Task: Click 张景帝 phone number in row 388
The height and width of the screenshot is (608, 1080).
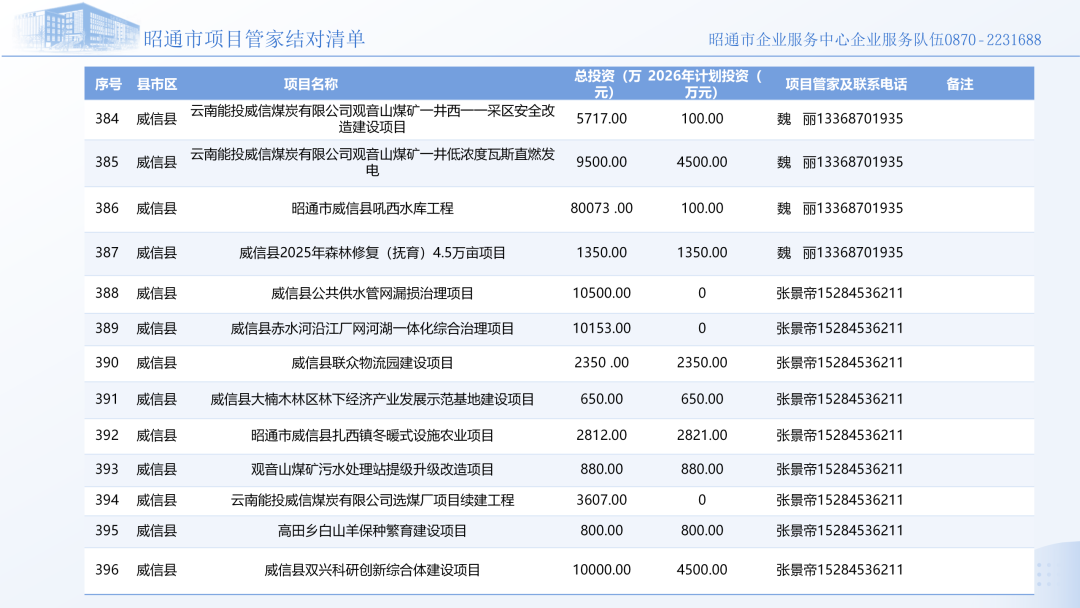Action: click(x=840, y=293)
